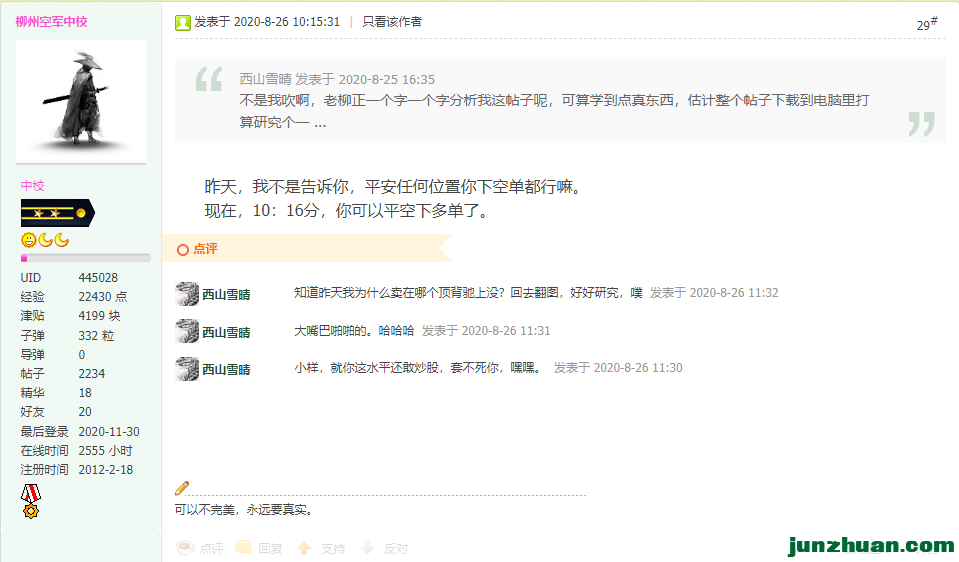This screenshot has width=959, height=562.
Task: Click the 帖子 count 2234
Action: tap(92, 374)
